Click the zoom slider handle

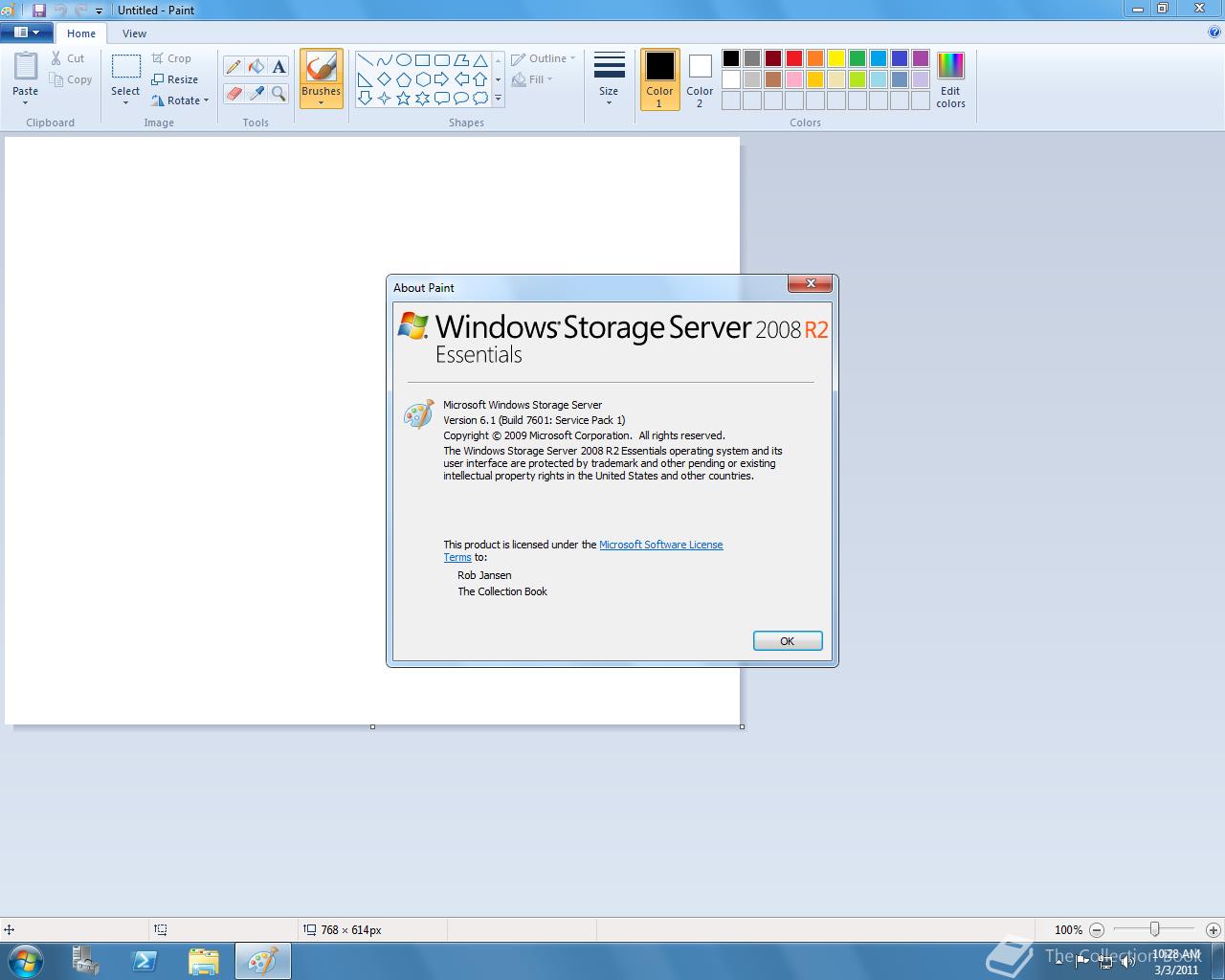(x=1155, y=929)
